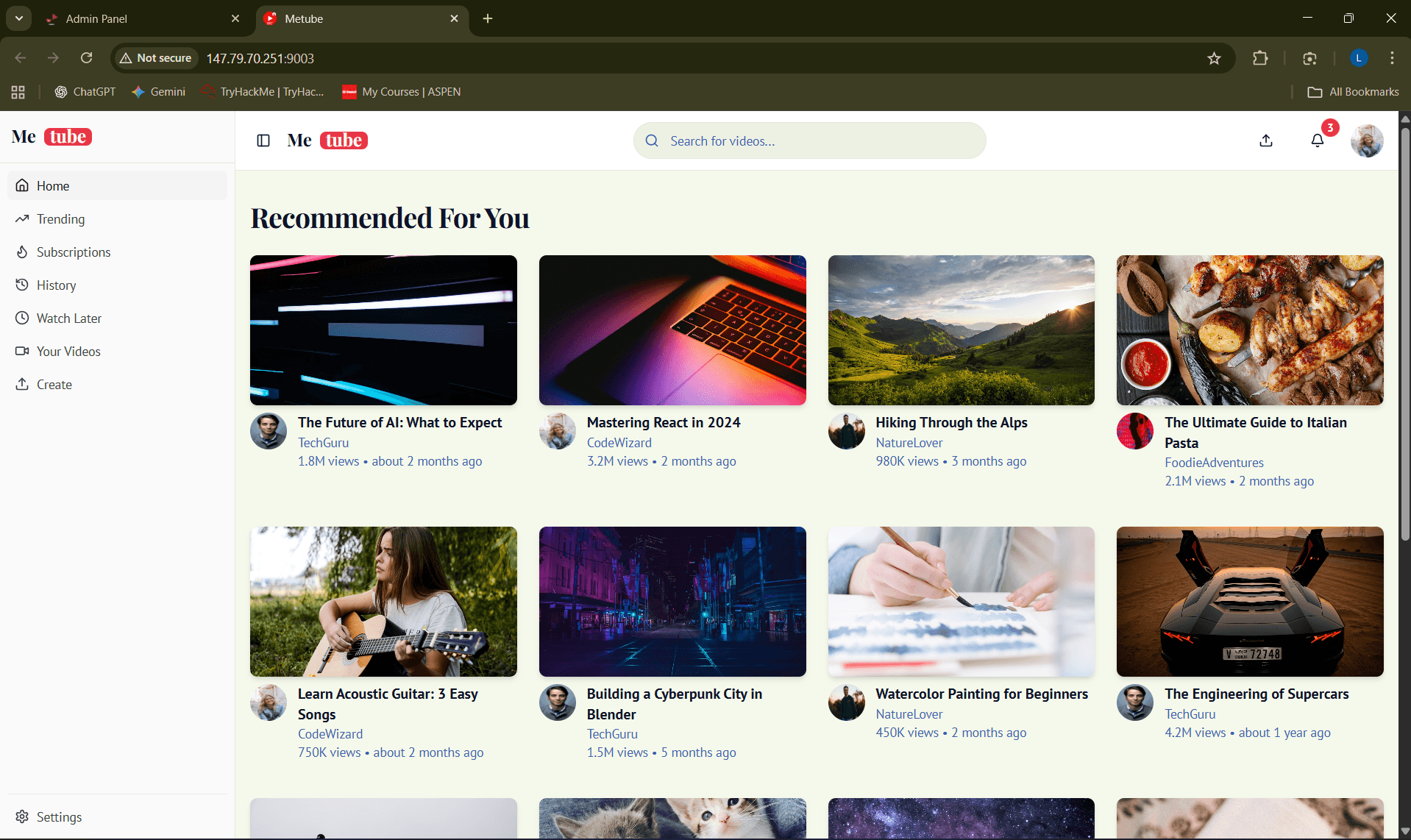This screenshot has width=1411, height=840.
Task: Toggle the sidebar panel icon
Action: [x=263, y=140]
